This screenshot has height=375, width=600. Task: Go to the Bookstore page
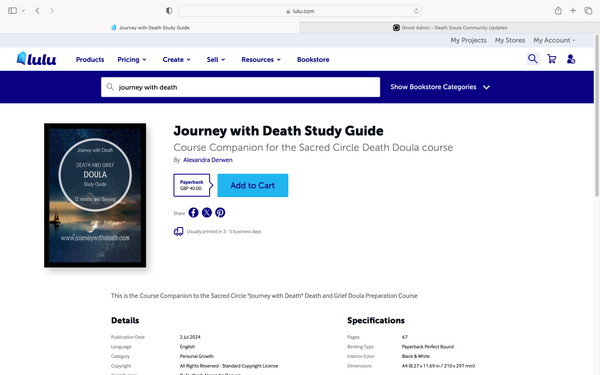pos(313,60)
